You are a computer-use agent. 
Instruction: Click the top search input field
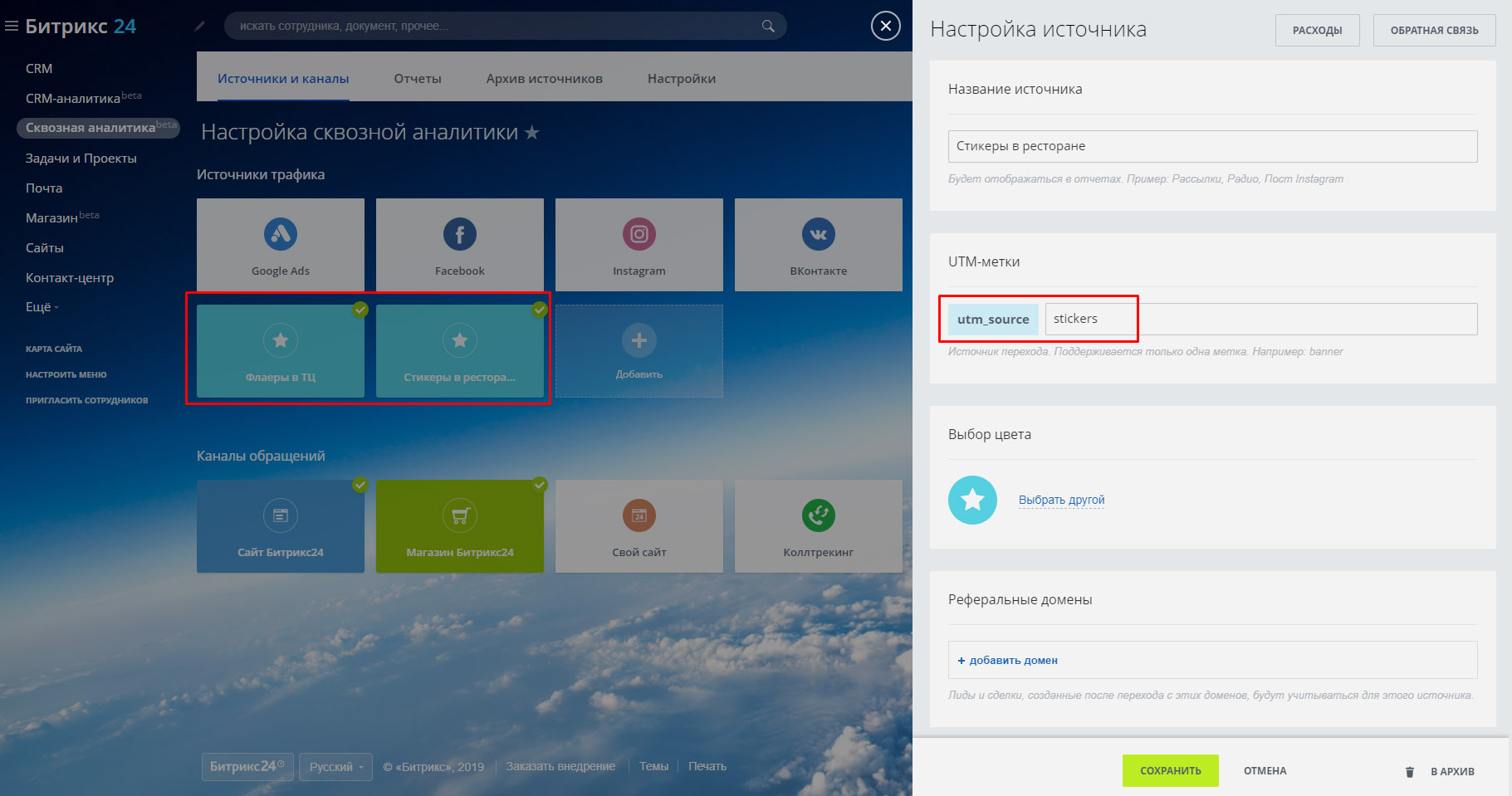pos(506,26)
